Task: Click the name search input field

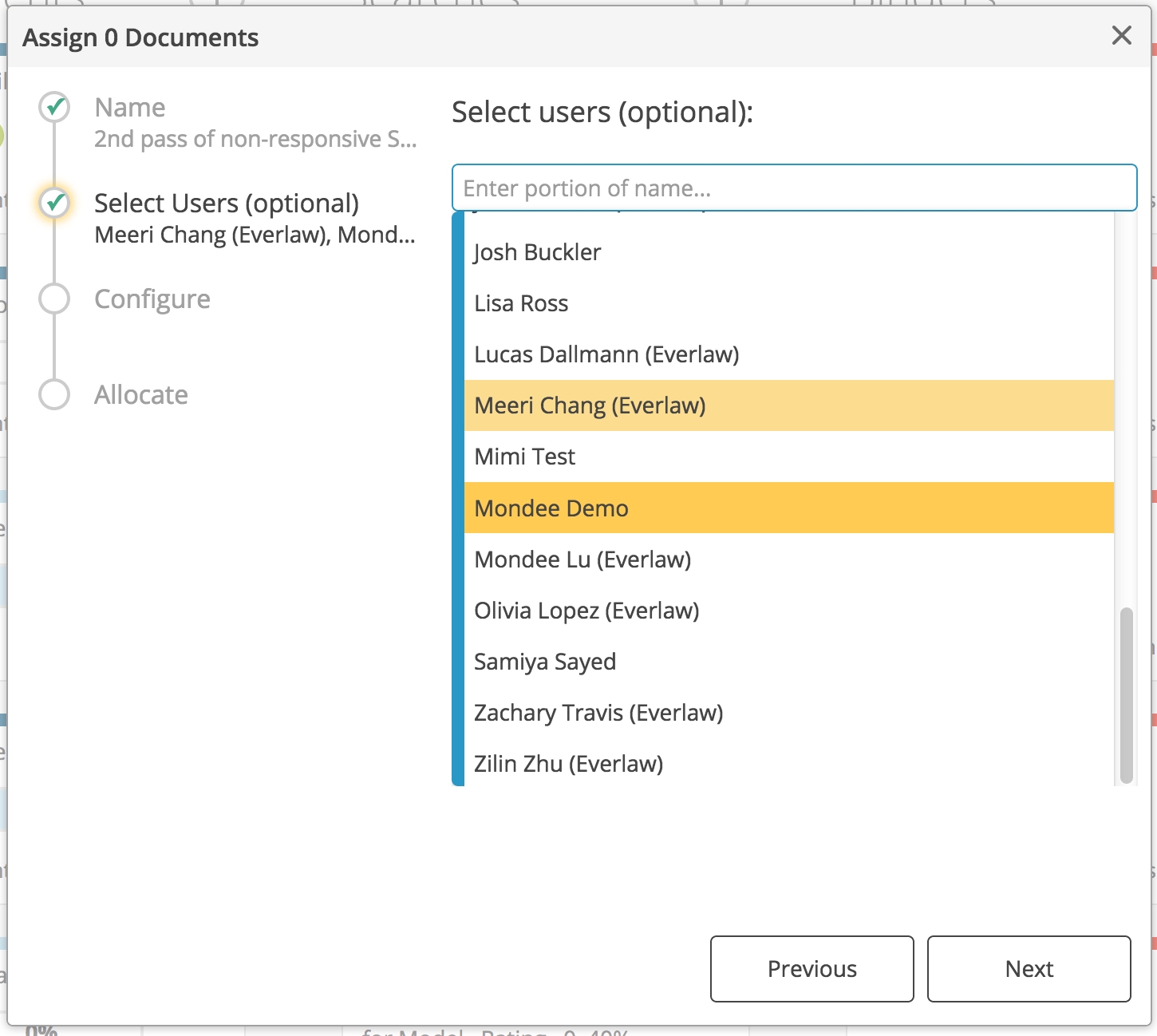Action: (x=794, y=188)
